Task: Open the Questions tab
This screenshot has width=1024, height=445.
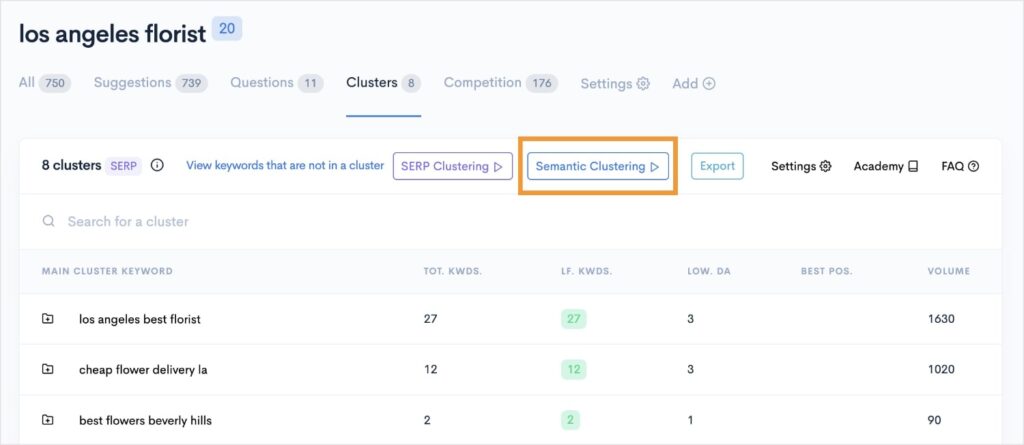Action: [x=277, y=83]
